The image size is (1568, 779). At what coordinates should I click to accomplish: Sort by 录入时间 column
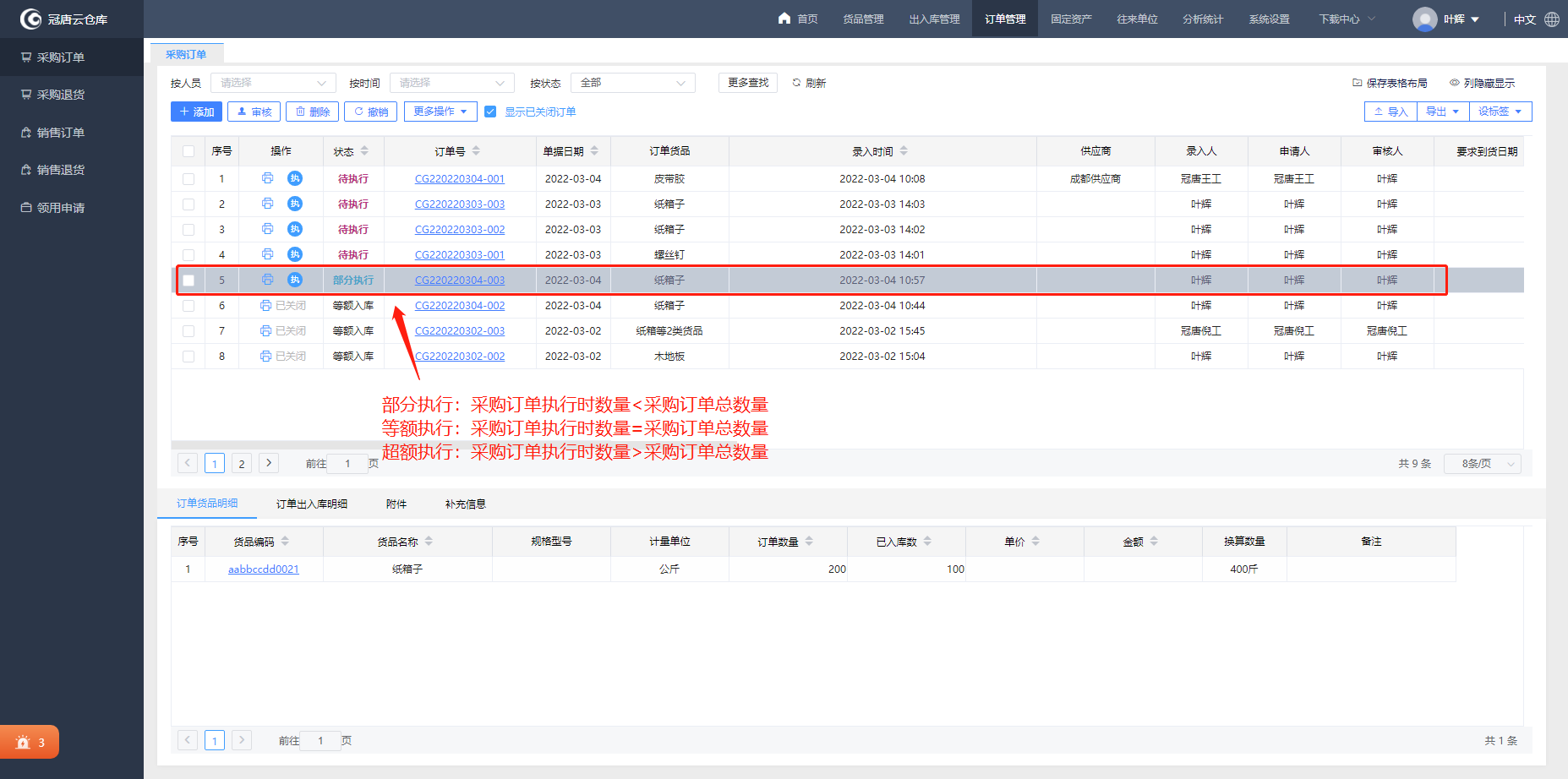click(904, 151)
